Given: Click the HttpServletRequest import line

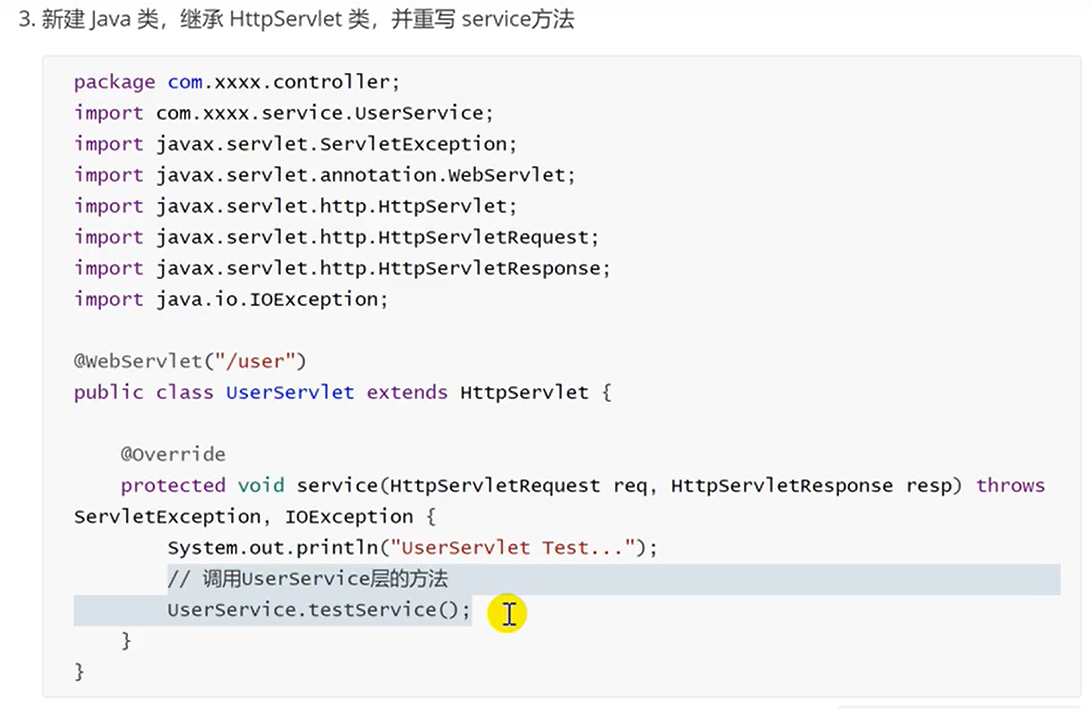Looking at the screenshot, I should click(x=336, y=237).
